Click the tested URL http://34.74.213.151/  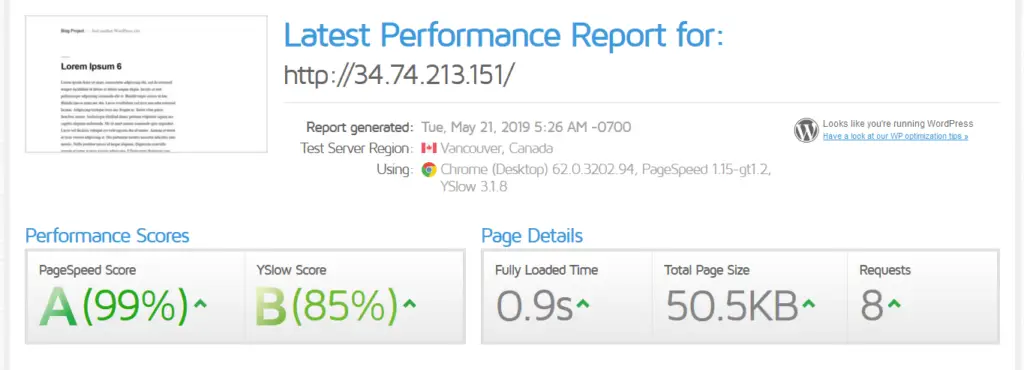(399, 74)
